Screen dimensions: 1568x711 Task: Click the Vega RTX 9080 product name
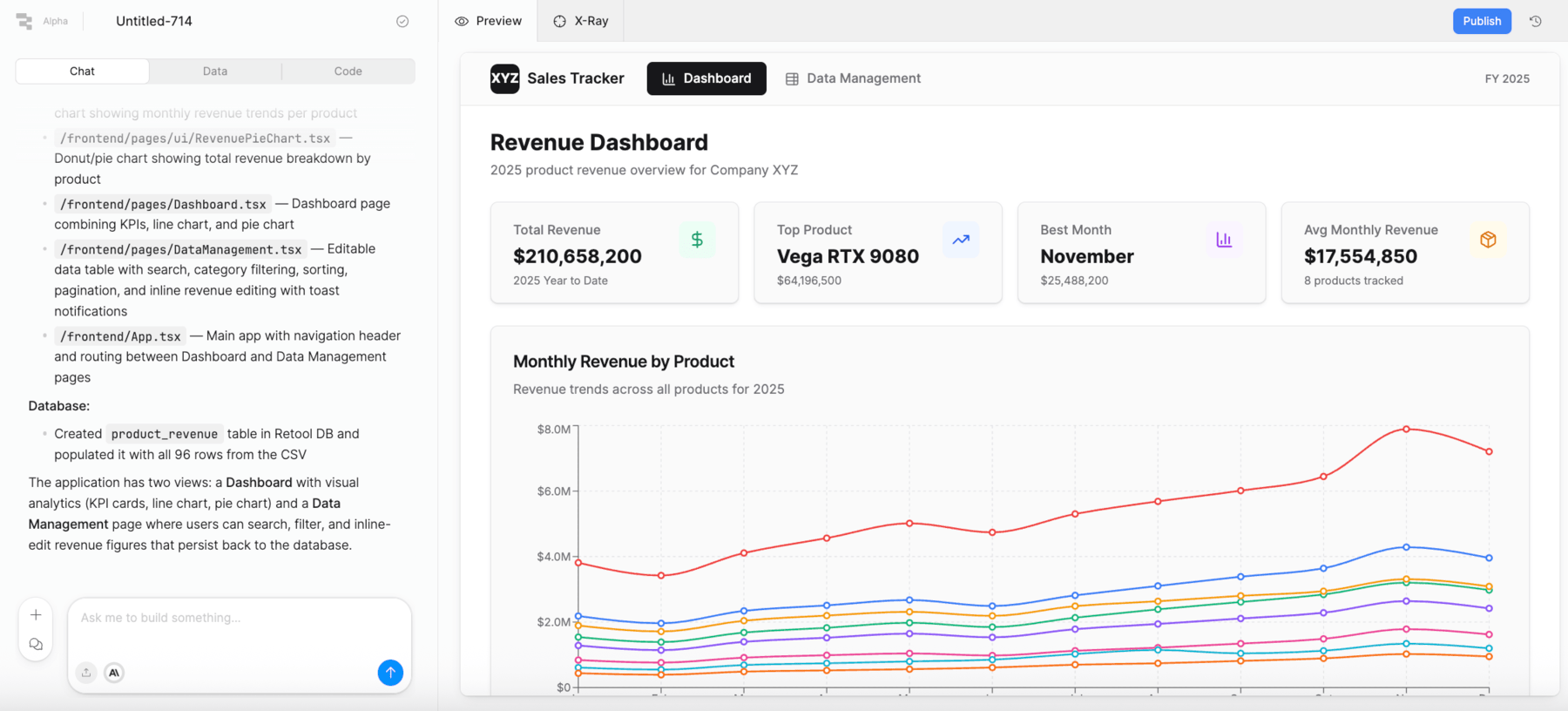[x=848, y=256]
